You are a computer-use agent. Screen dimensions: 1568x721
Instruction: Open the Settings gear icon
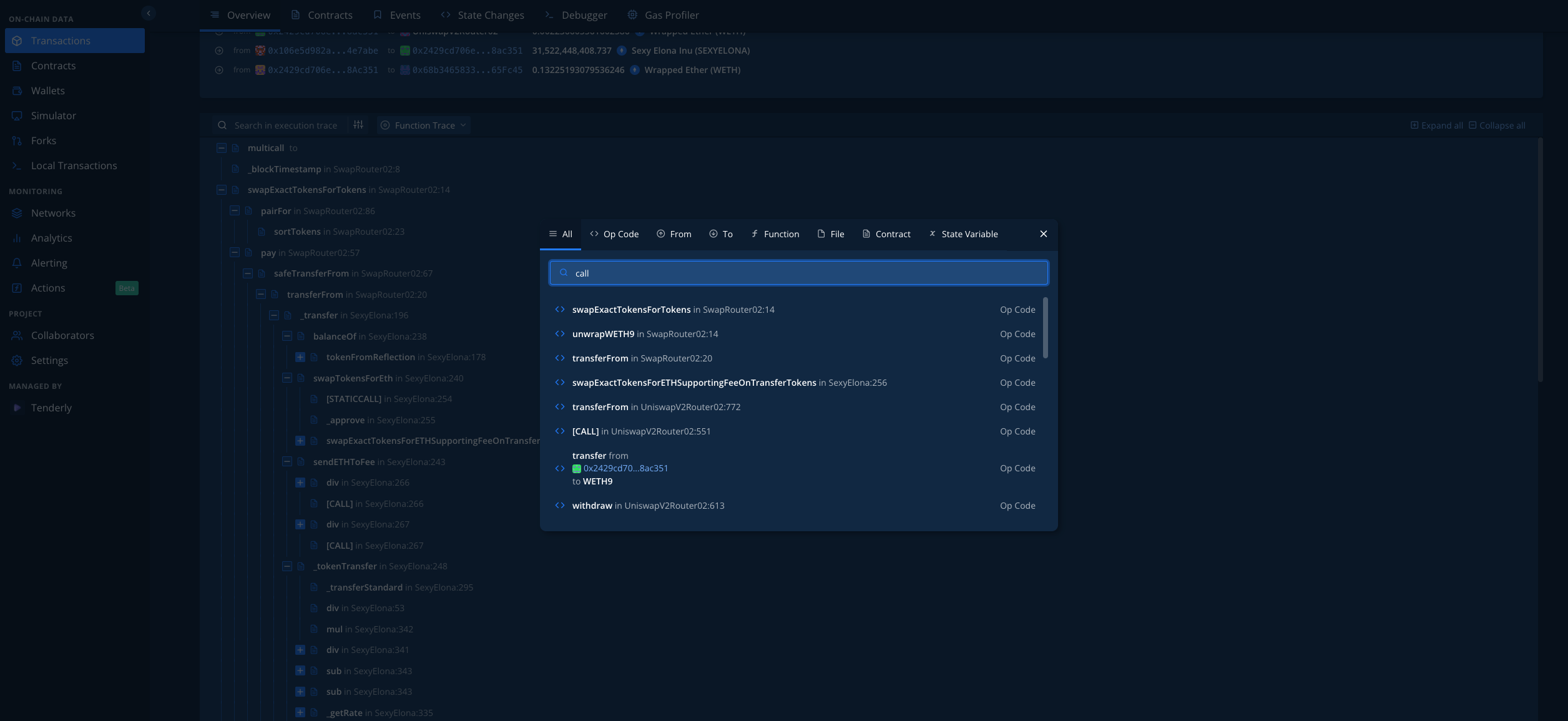[17, 360]
